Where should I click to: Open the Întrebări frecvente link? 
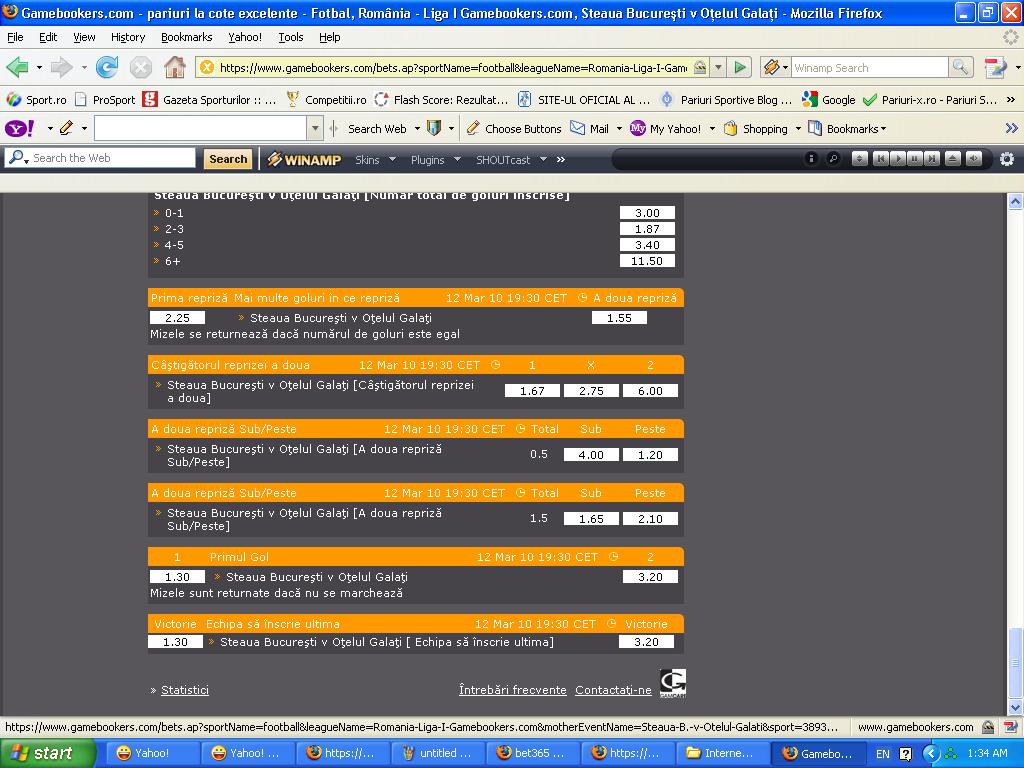[x=513, y=690]
